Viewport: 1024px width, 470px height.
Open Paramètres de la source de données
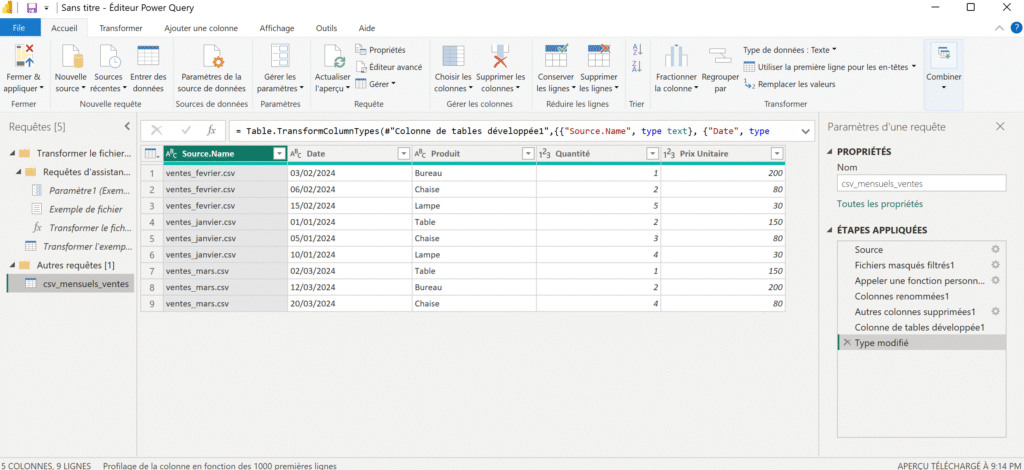pyautogui.click(x=210, y=56)
